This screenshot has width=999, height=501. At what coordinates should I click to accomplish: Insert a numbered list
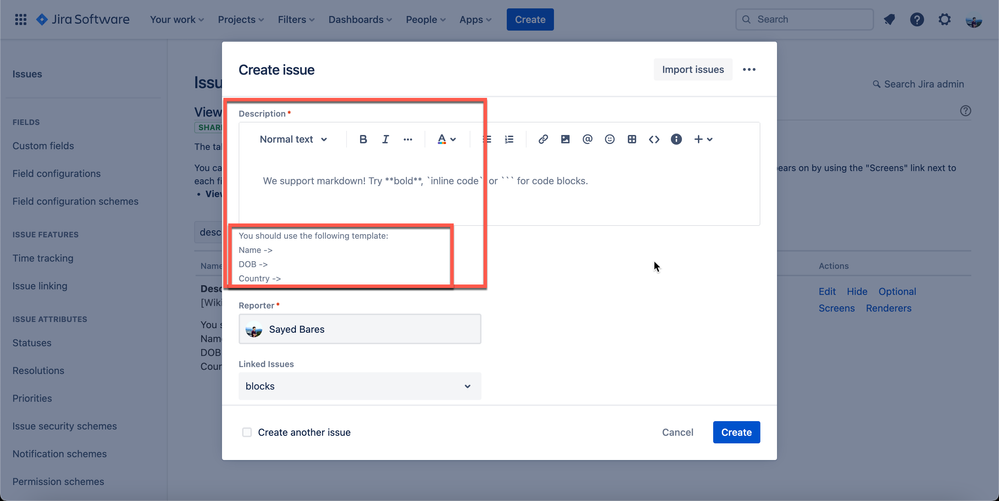point(509,139)
